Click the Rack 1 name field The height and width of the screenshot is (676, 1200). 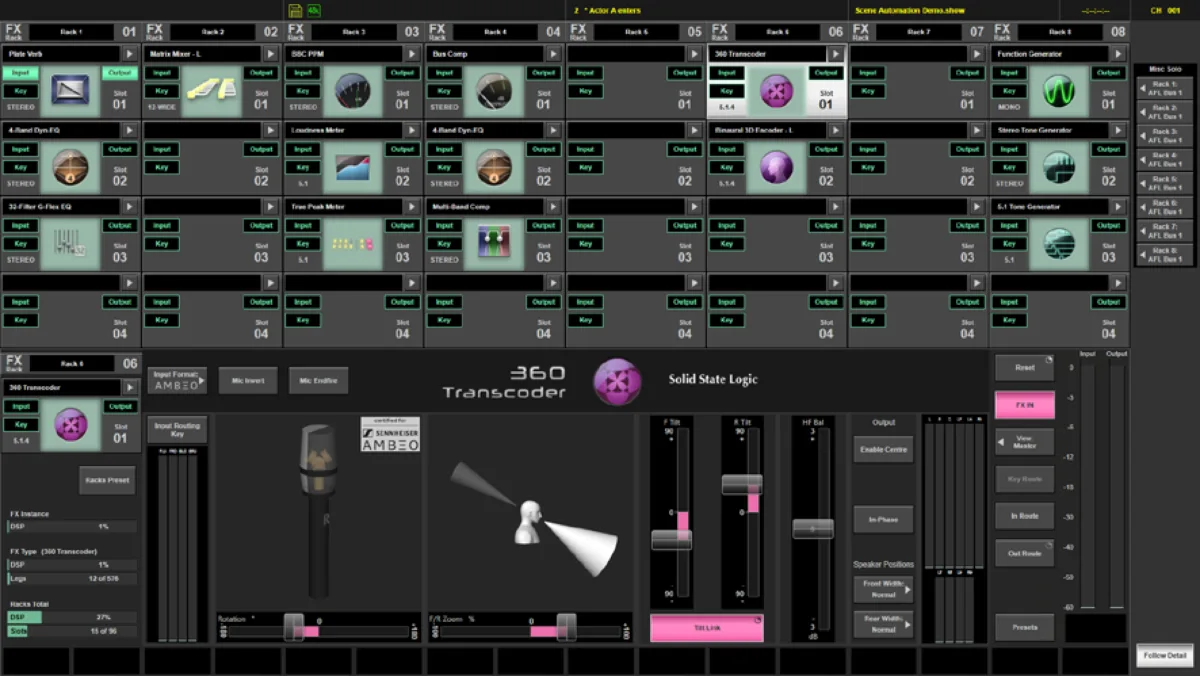click(70, 32)
